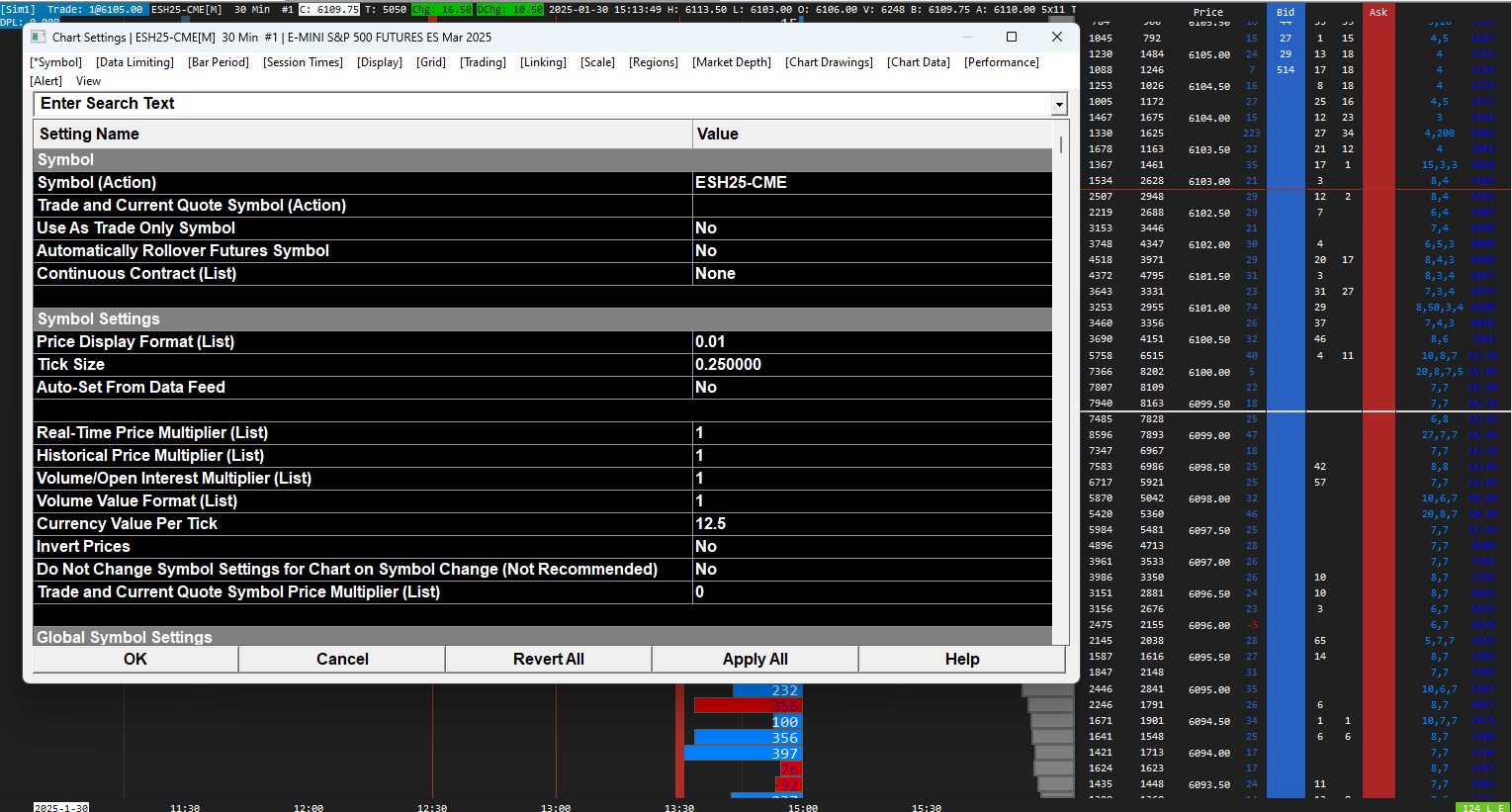
Task: Click the Bid column header in ladder
Action: pyautogui.click(x=1286, y=12)
